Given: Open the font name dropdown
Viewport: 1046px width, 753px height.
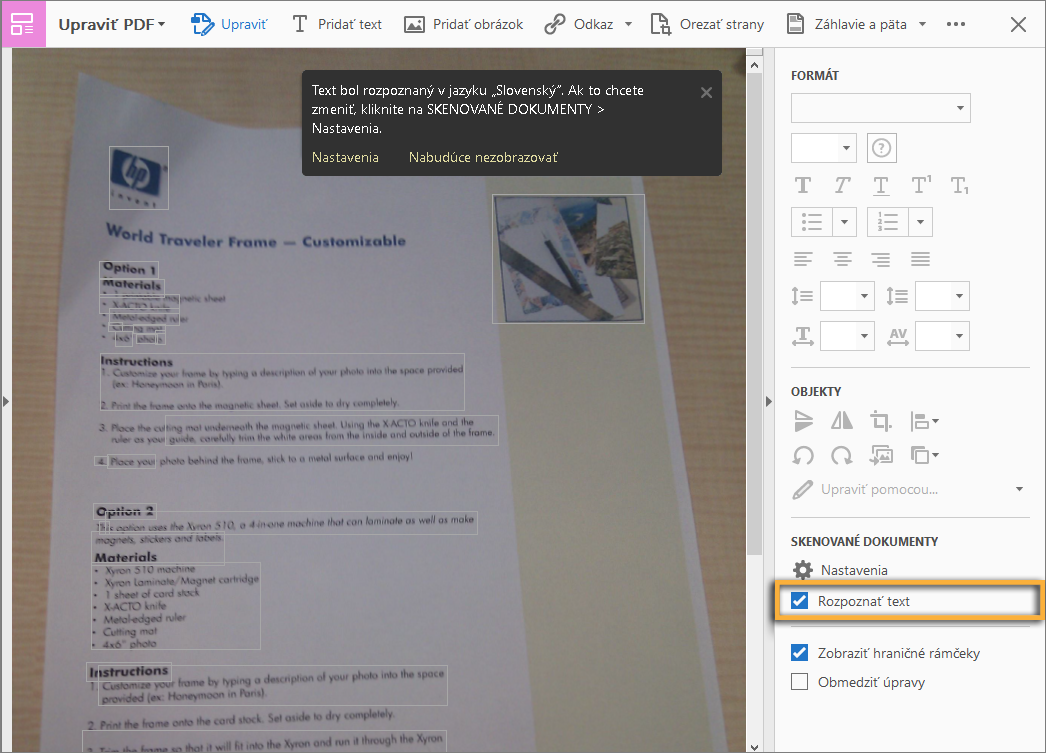Looking at the screenshot, I should tap(881, 108).
